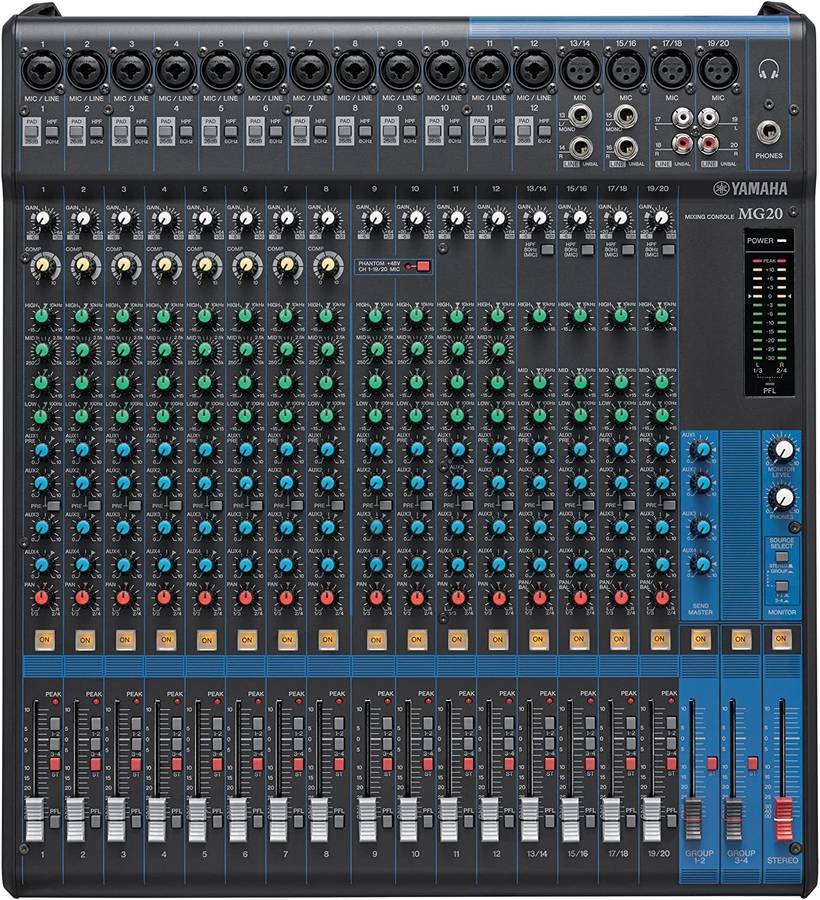Click the channel 8 COMP knob
The image size is (820, 900).
point(326,265)
